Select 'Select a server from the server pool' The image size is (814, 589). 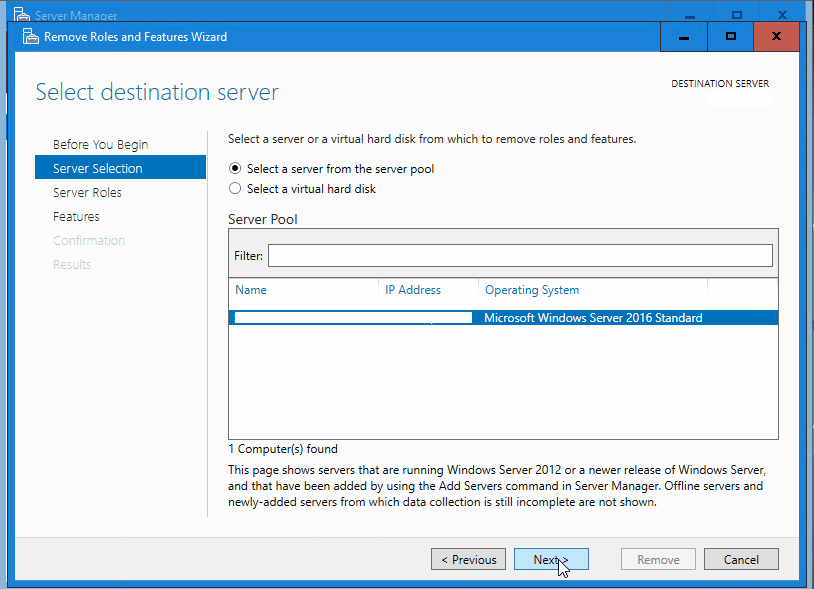coord(234,168)
